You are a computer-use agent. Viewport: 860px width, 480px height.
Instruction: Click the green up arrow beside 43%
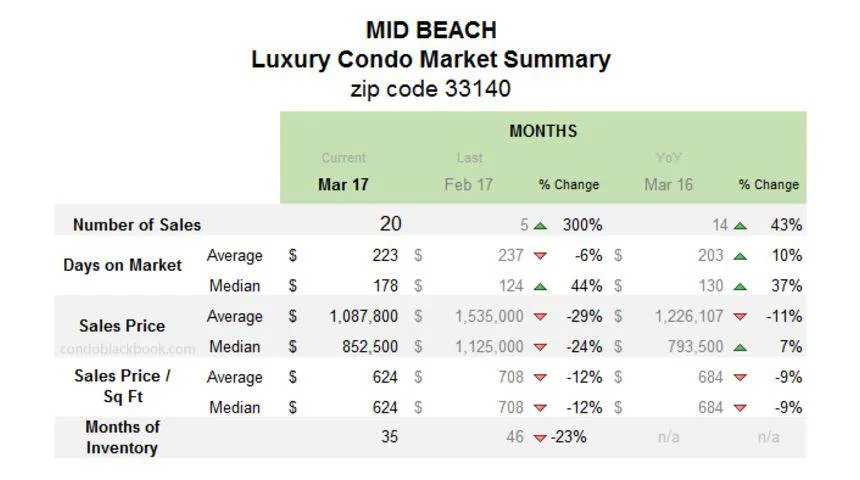coord(740,225)
